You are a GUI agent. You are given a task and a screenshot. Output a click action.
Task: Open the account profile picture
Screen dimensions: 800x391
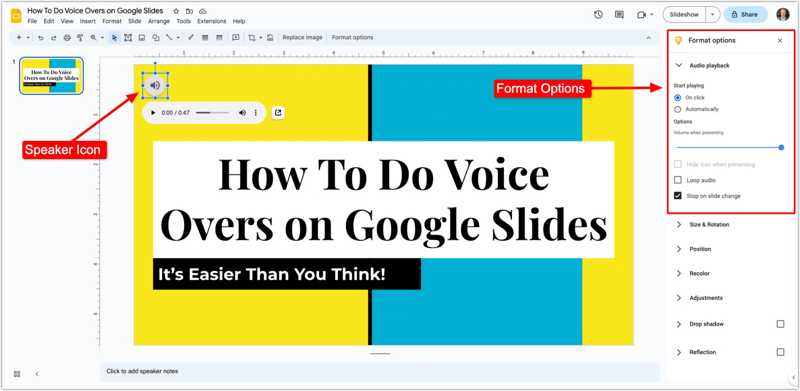pyautogui.click(x=783, y=15)
